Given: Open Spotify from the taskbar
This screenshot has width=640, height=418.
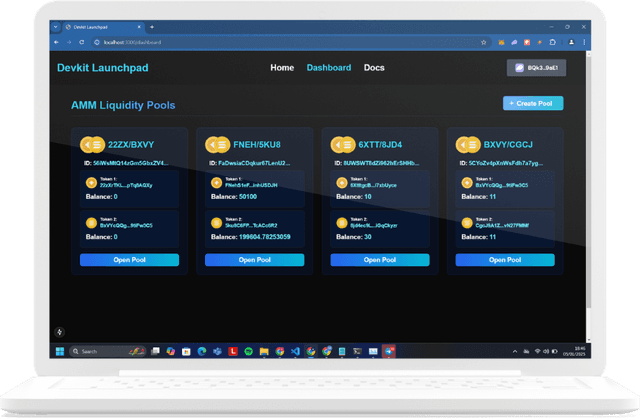Looking at the screenshot, I should point(248,351).
